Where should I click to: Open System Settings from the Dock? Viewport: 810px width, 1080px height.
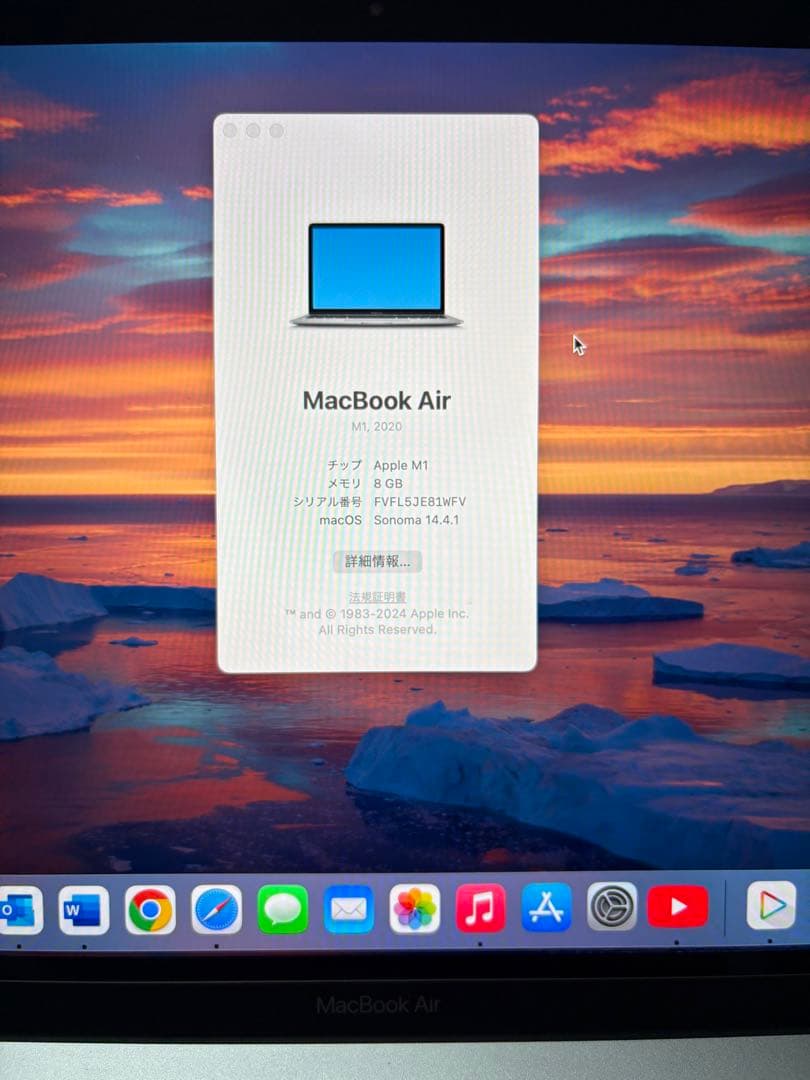tap(613, 908)
